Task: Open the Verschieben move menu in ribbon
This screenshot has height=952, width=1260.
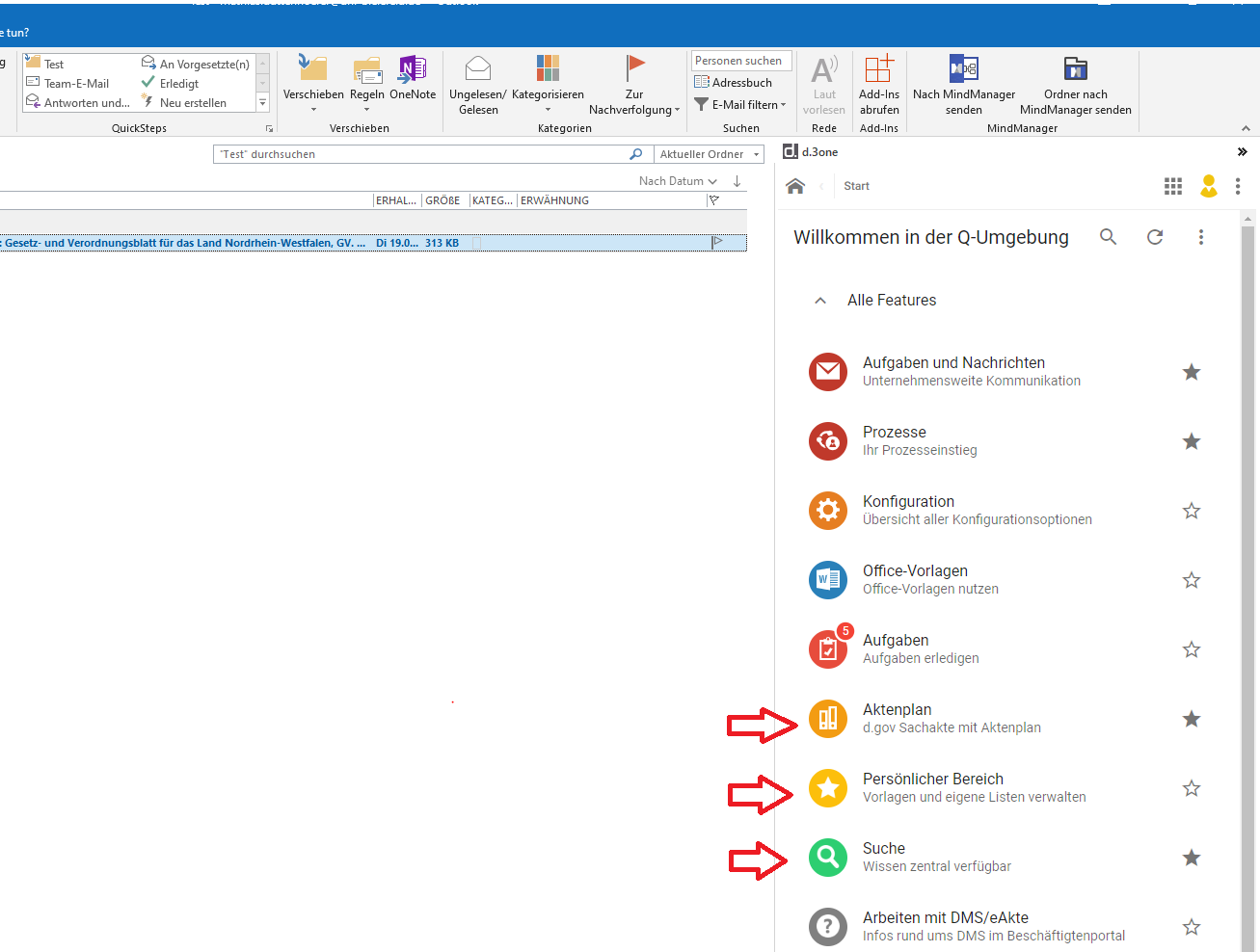Action: [x=313, y=84]
